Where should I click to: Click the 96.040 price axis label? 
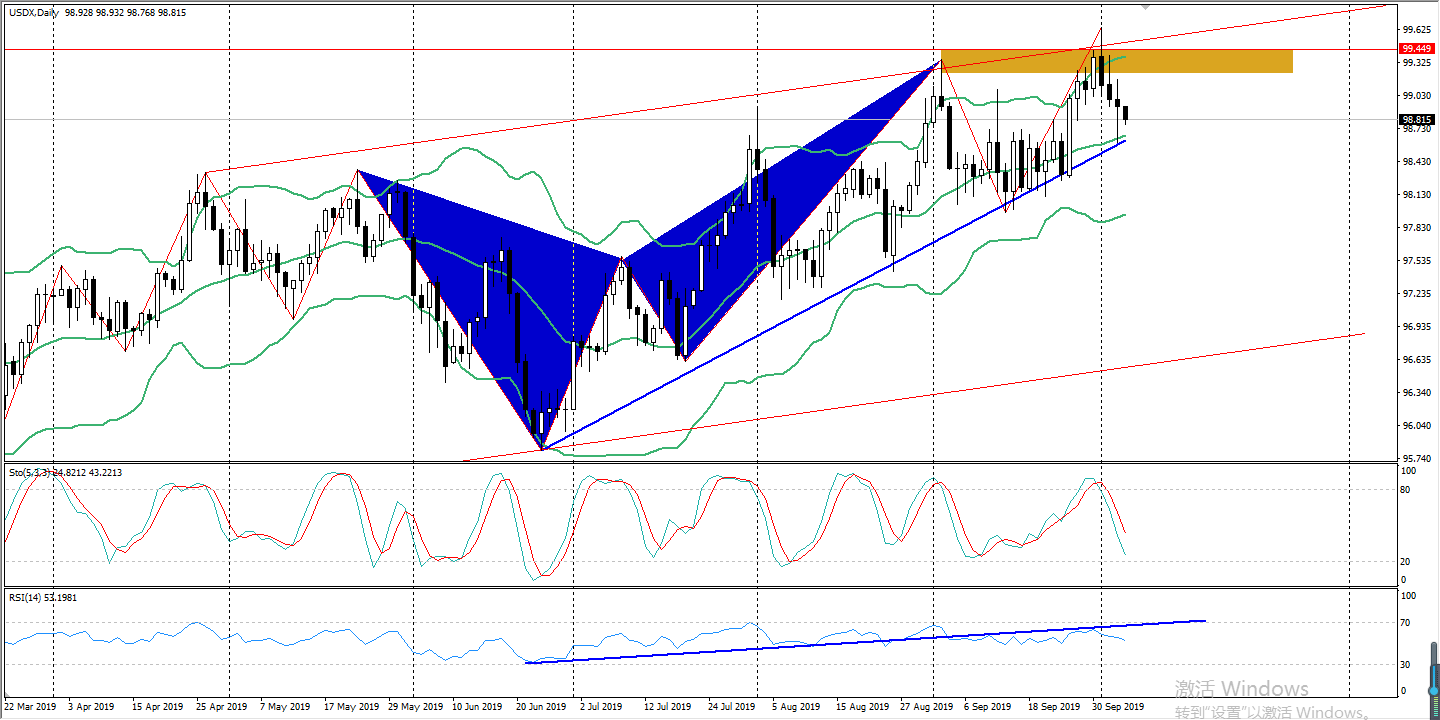point(1415,426)
